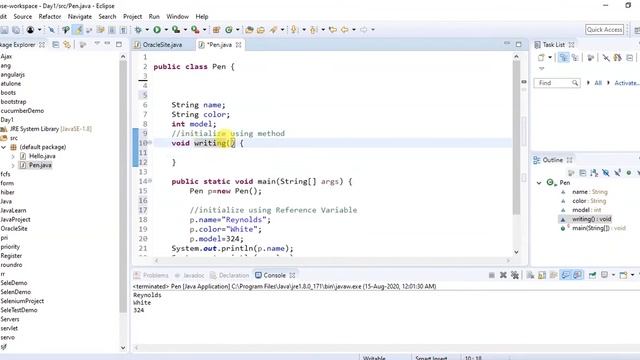
Task: Open the New Java Class dropdown arrow
Action: (238, 30)
